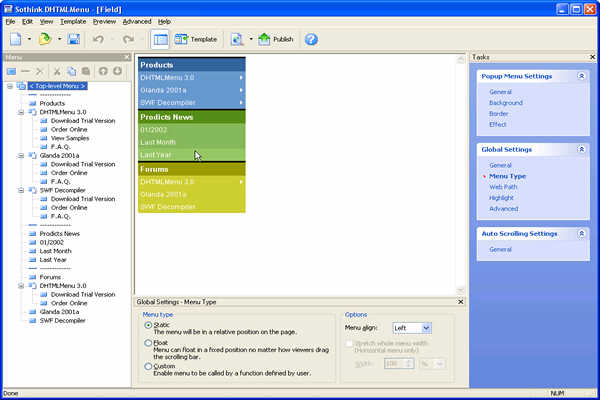Collapse DHTMLMenu 3.0 node under Forums
This screenshot has height=400, width=600.
21,286
